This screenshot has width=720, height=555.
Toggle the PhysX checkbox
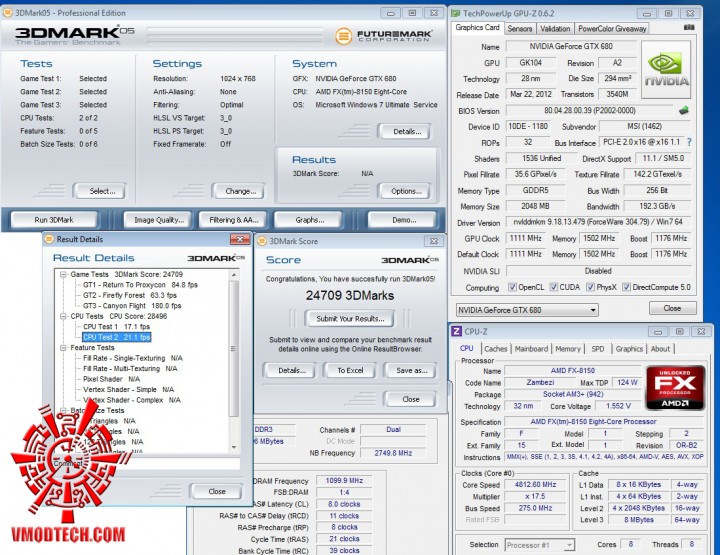591,287
